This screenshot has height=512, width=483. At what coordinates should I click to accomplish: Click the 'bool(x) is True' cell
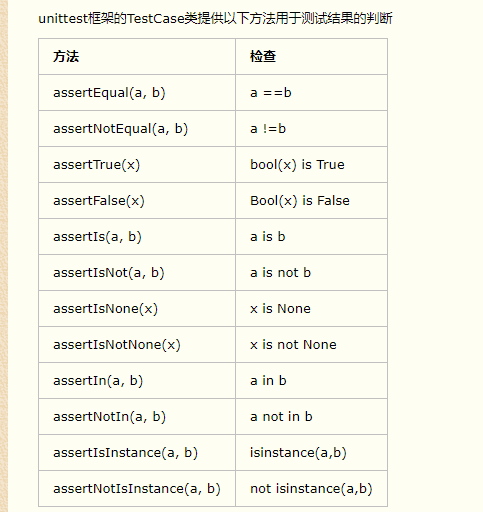tap(311, 165)
